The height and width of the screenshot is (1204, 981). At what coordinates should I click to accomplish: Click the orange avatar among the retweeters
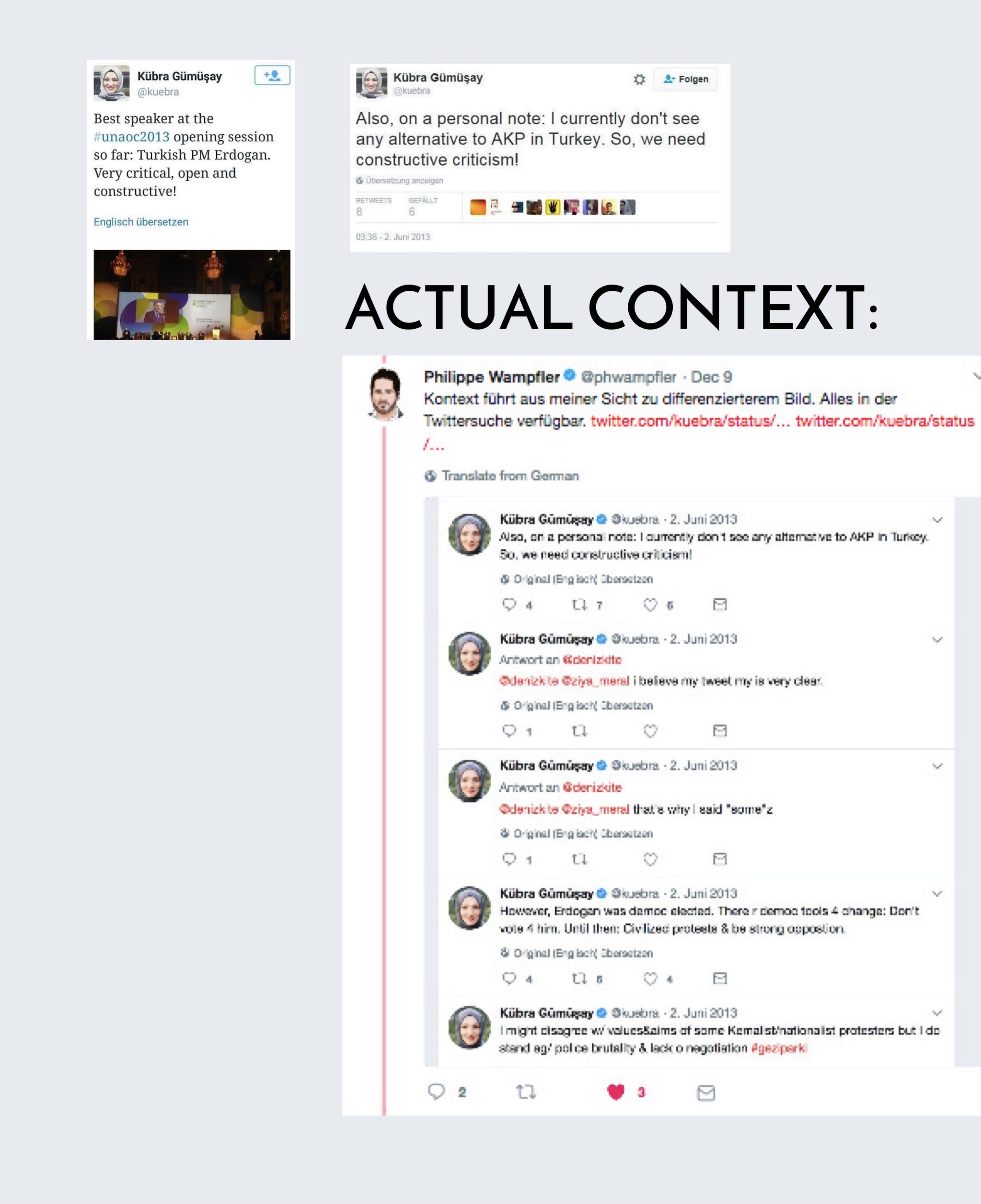tap(477, 207)
